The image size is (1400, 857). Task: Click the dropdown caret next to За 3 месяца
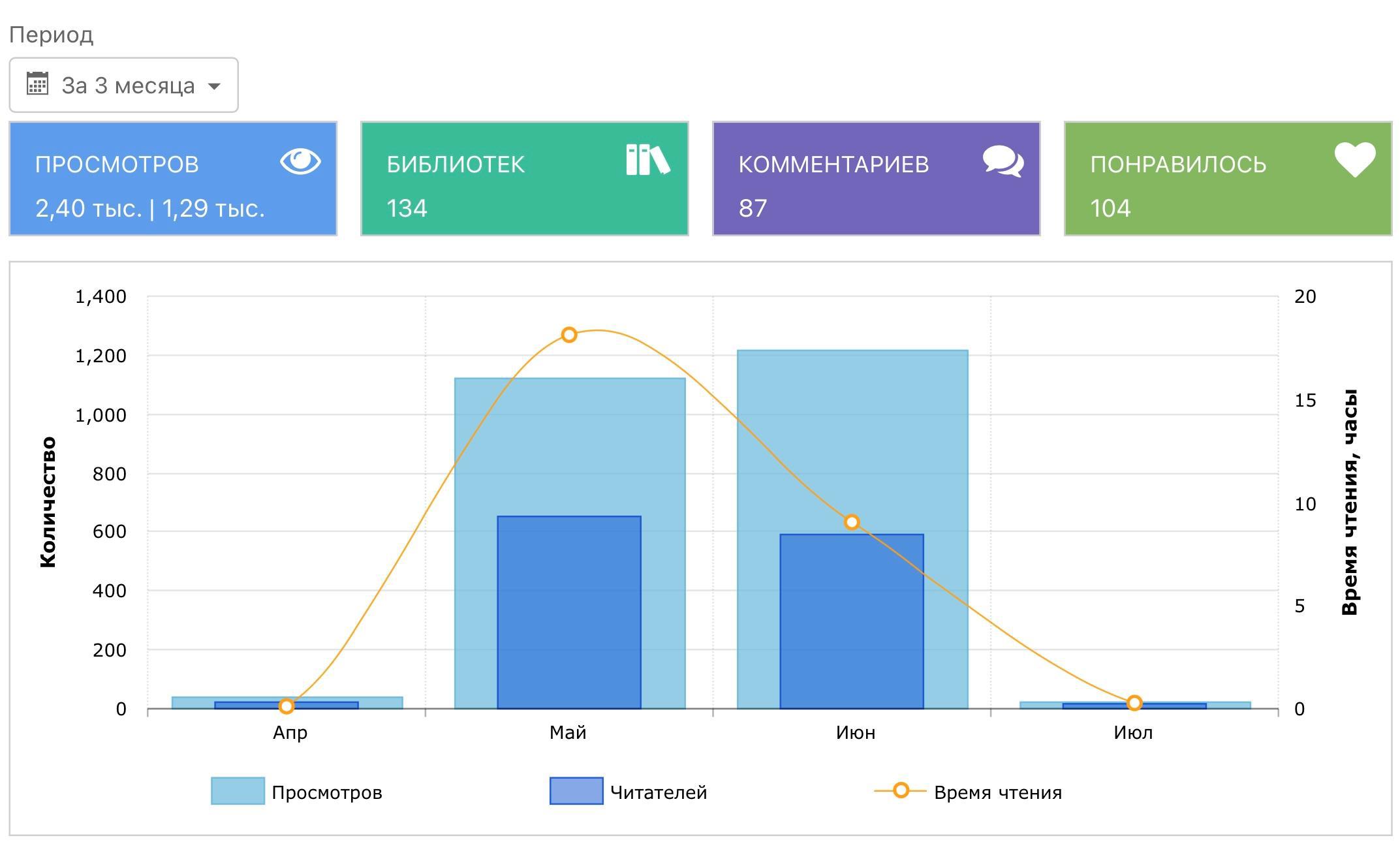click(x=214, y=86)
